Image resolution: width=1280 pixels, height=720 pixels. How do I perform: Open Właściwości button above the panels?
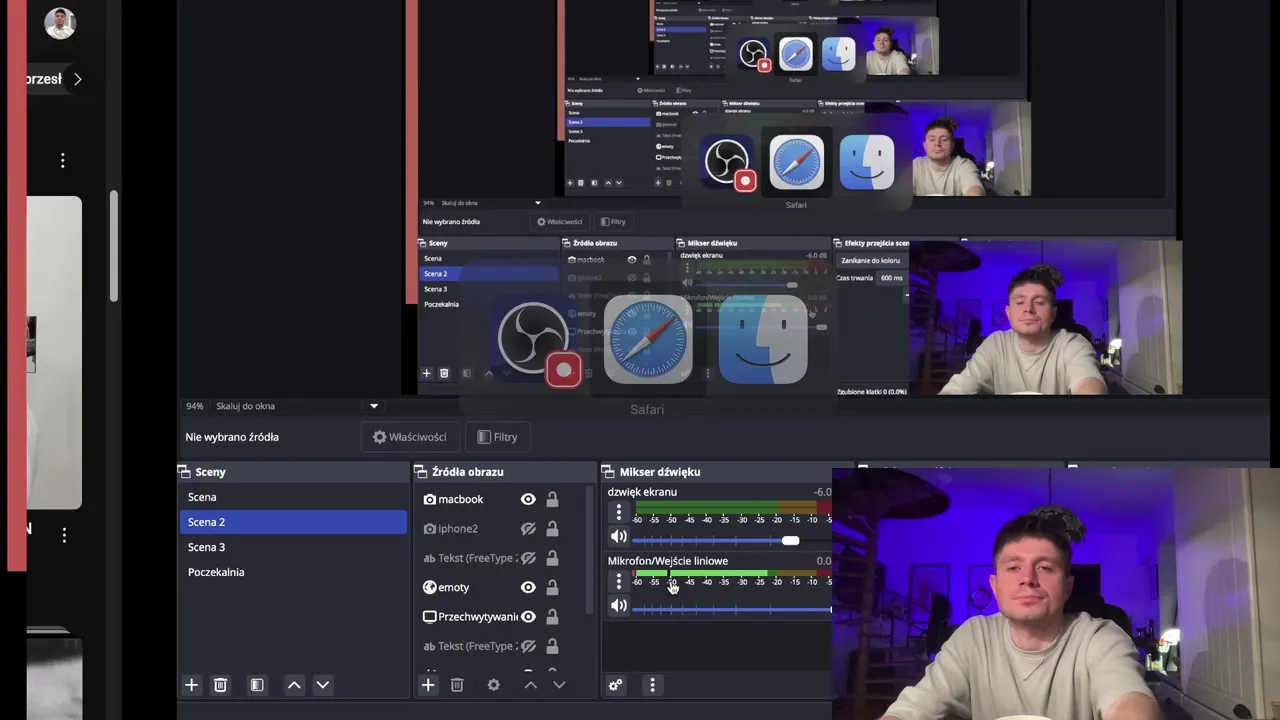point(410,437)
